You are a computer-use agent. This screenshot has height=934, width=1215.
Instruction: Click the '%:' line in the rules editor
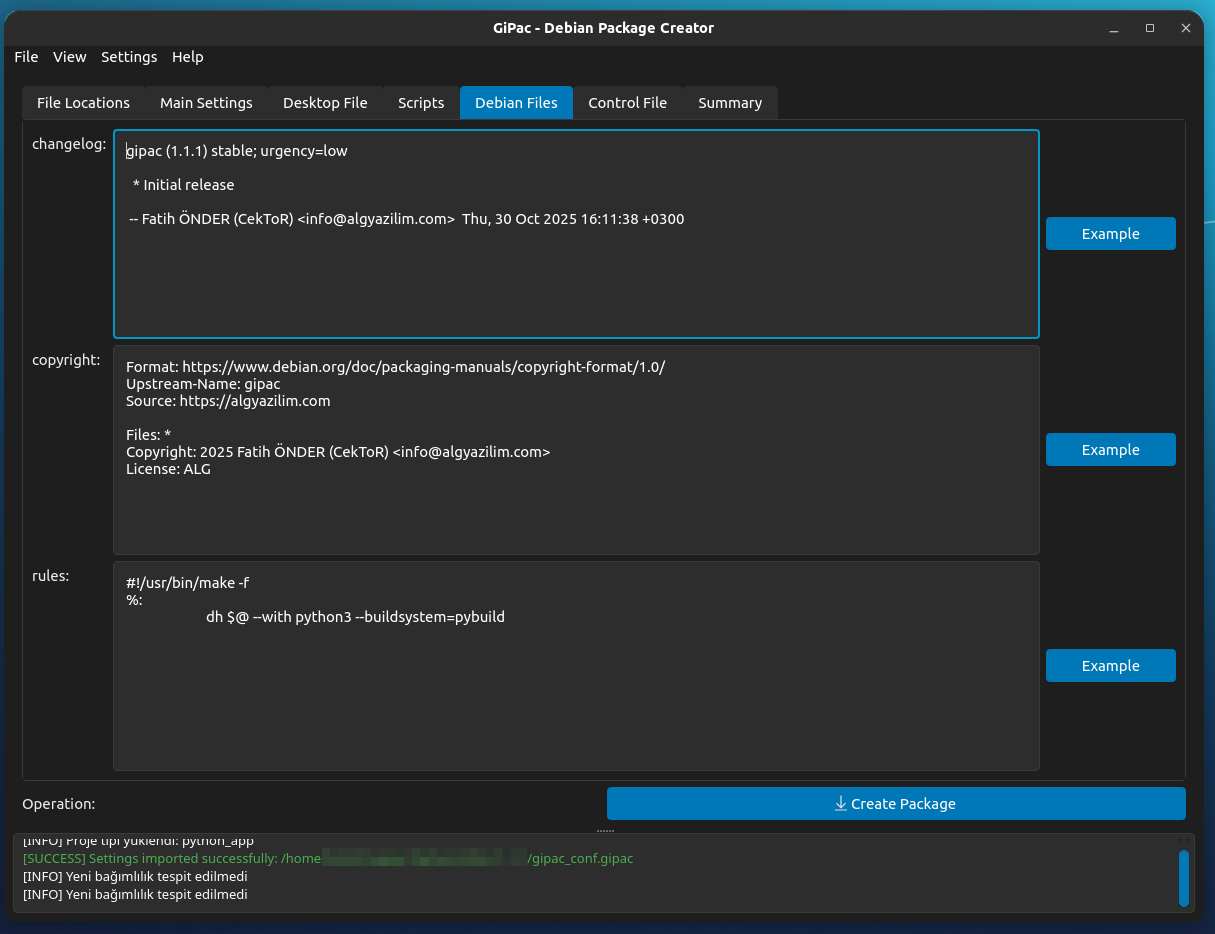134,600
